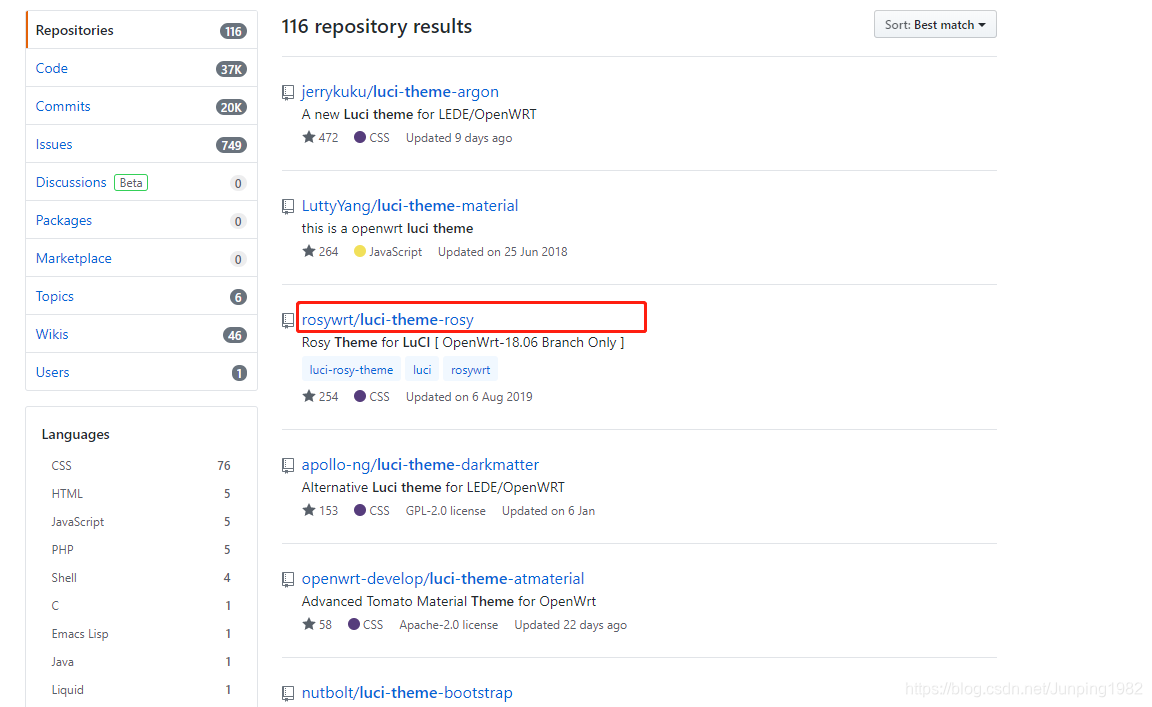Filter results by Liquid language

click(x=140, y=690)
